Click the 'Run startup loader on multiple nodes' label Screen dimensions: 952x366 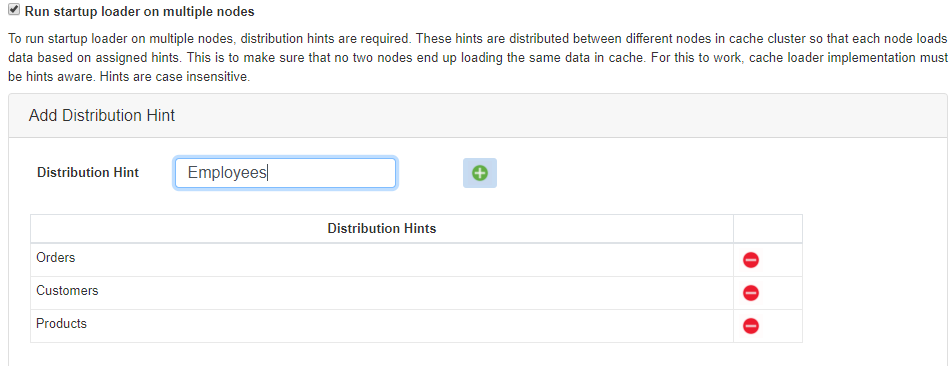click(x=140, y=11)
